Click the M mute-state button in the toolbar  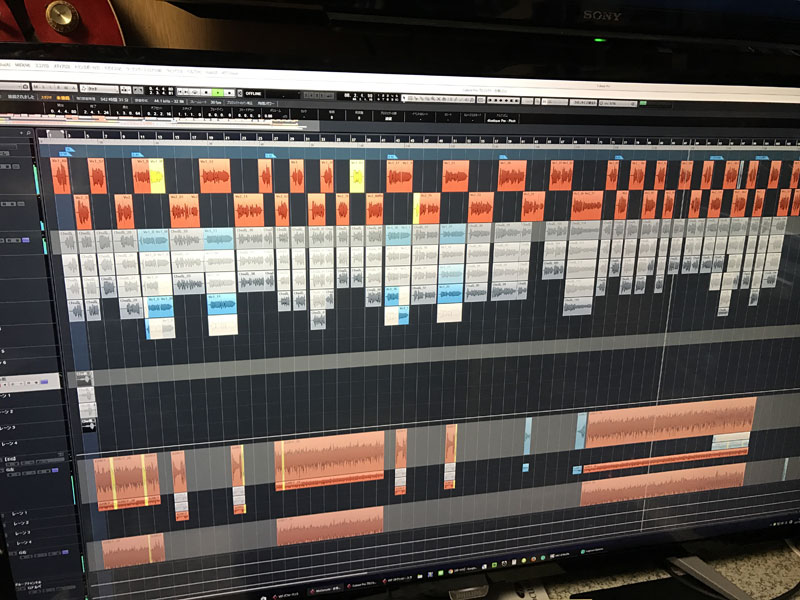pyautogui.click(x=36, y=87)
